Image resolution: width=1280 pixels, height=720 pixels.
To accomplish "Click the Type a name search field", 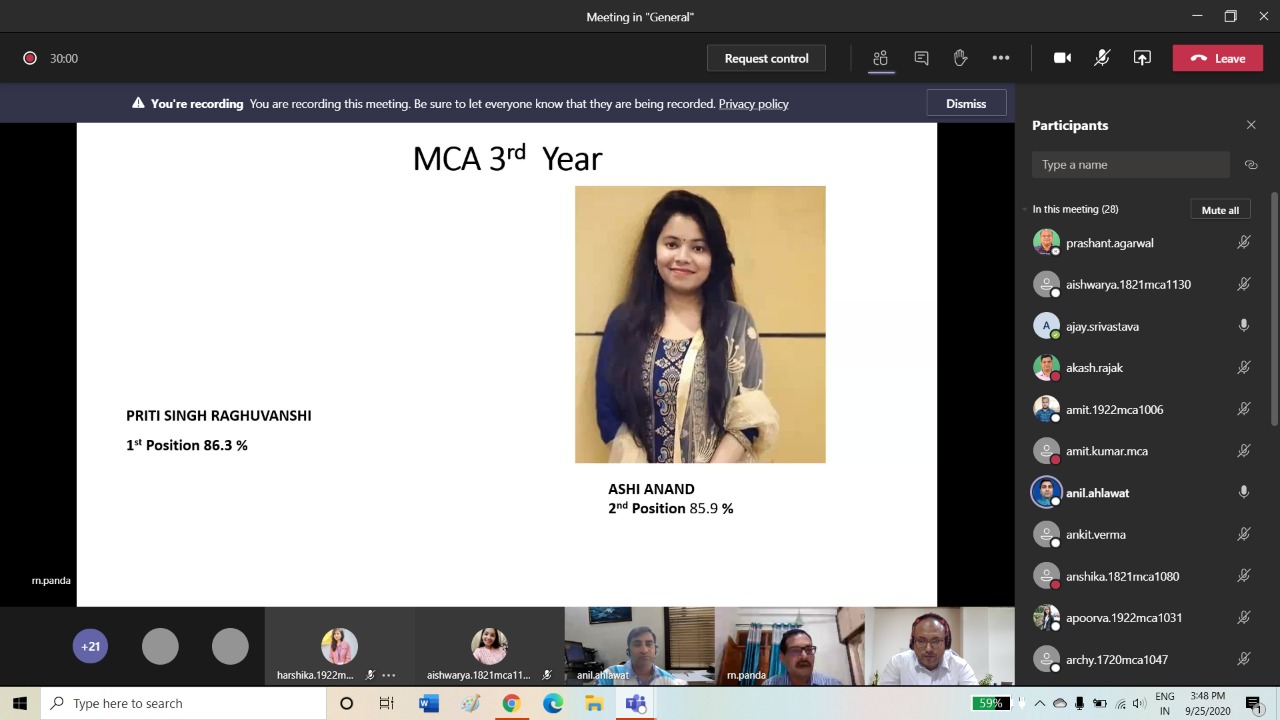I will coord(1130,165).
